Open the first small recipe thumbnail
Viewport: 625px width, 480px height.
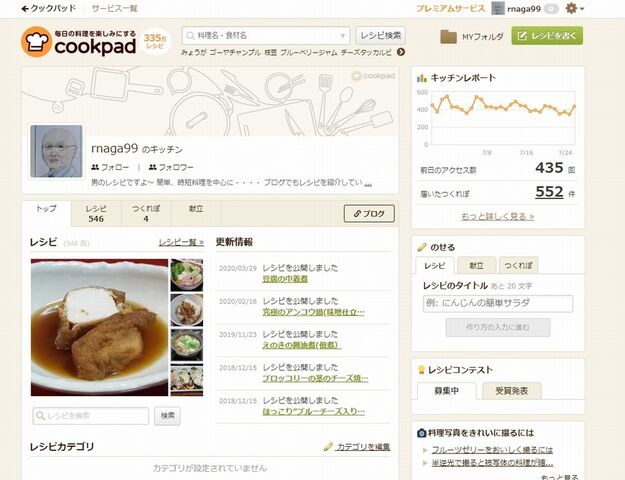(187, 275)
